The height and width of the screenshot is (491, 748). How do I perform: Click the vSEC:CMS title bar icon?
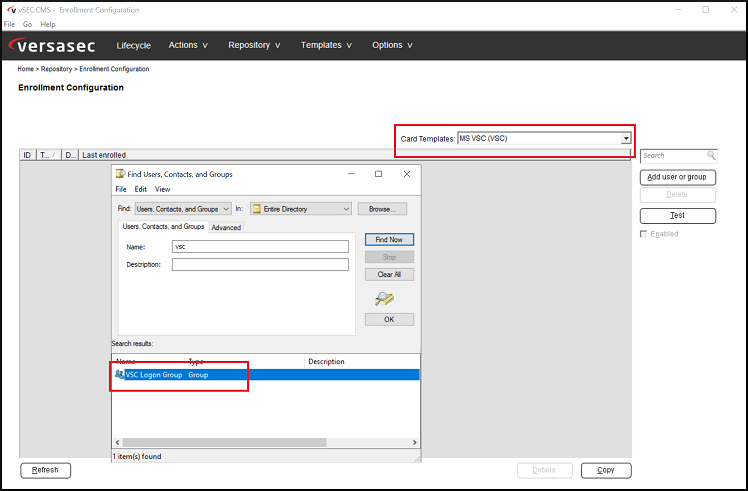12,10
